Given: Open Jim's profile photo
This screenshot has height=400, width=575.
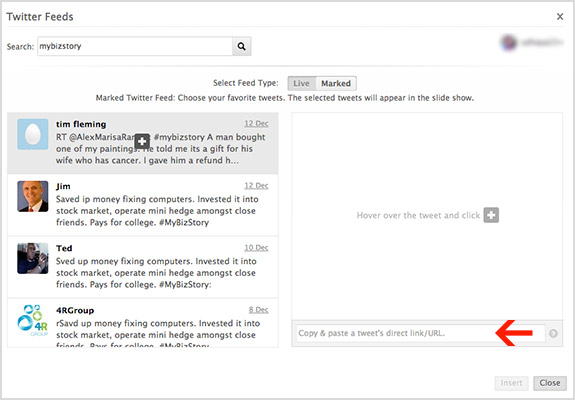Looking at the screenshot, I should point(33,196).
